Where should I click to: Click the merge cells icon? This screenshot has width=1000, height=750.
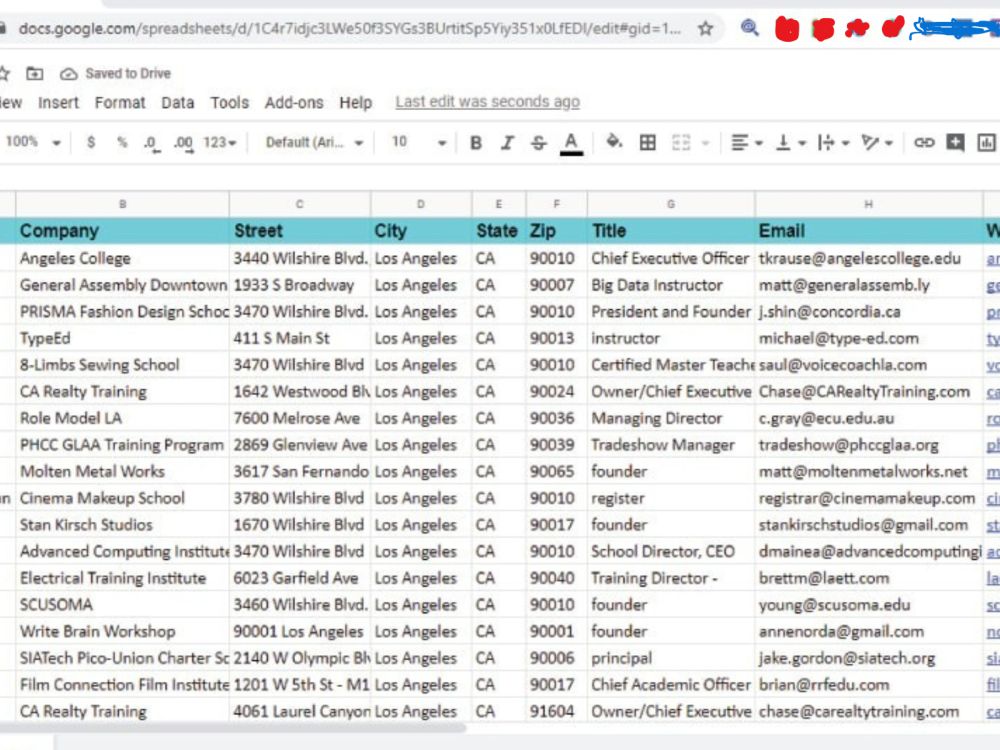(x=681, y=142)
